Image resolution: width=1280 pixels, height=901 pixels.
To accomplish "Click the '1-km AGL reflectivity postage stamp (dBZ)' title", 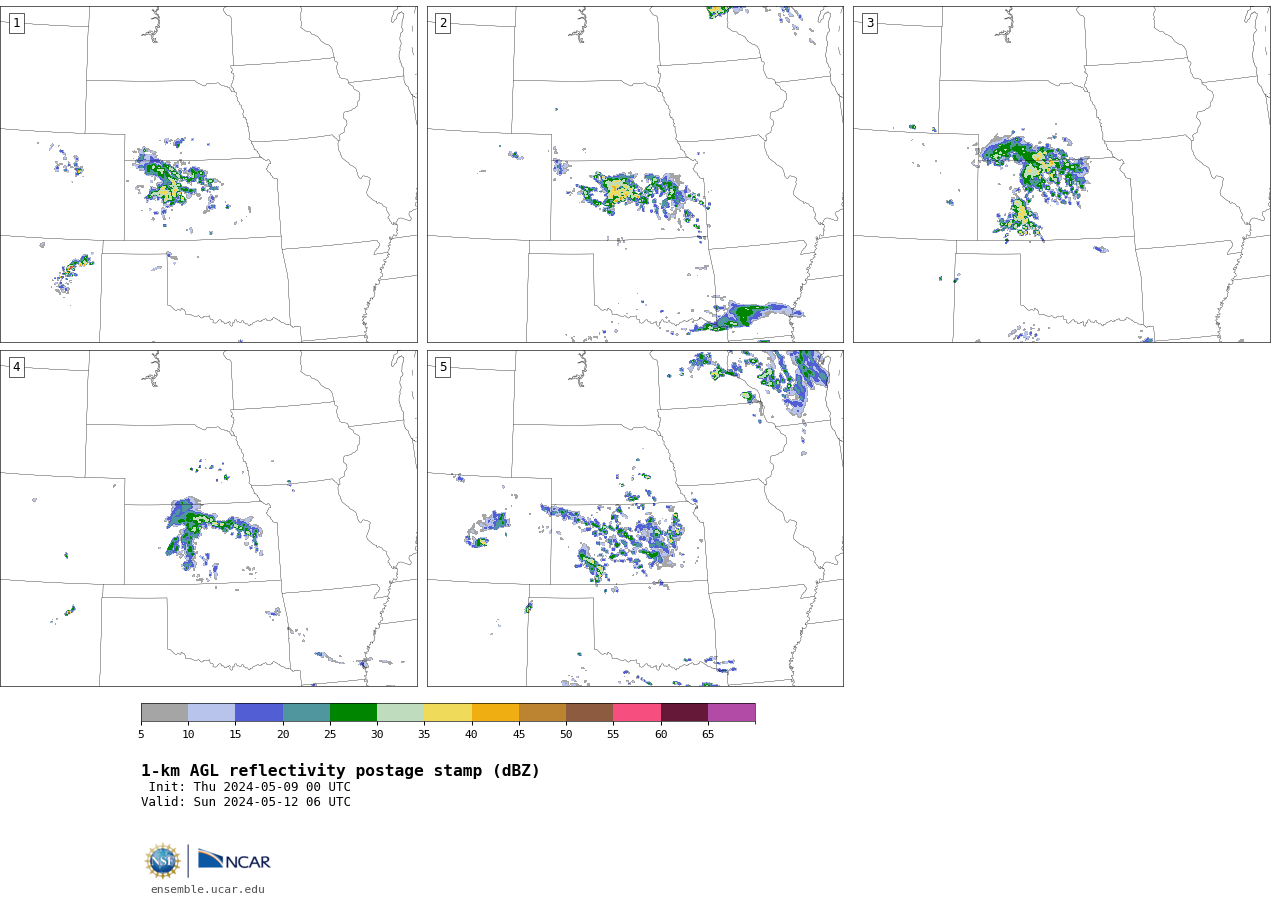I will pos(340,771).
